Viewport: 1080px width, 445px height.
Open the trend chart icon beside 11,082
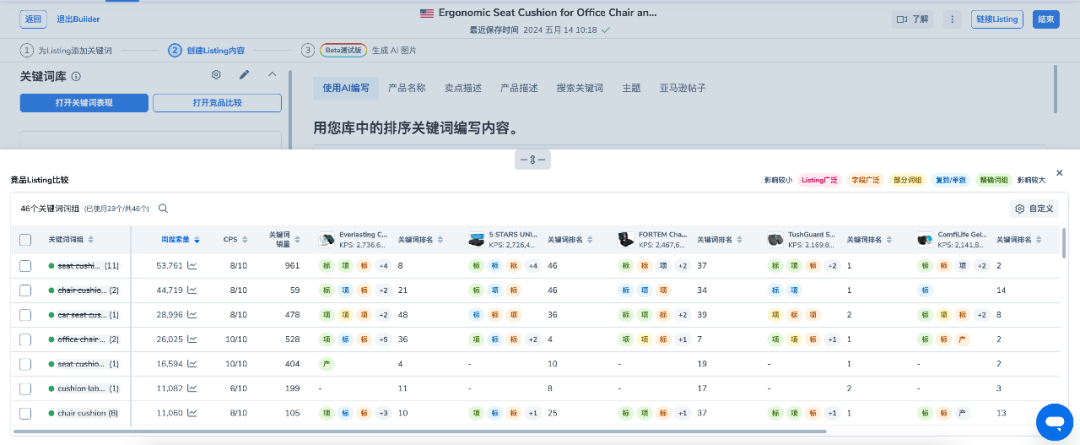[192, 388]
